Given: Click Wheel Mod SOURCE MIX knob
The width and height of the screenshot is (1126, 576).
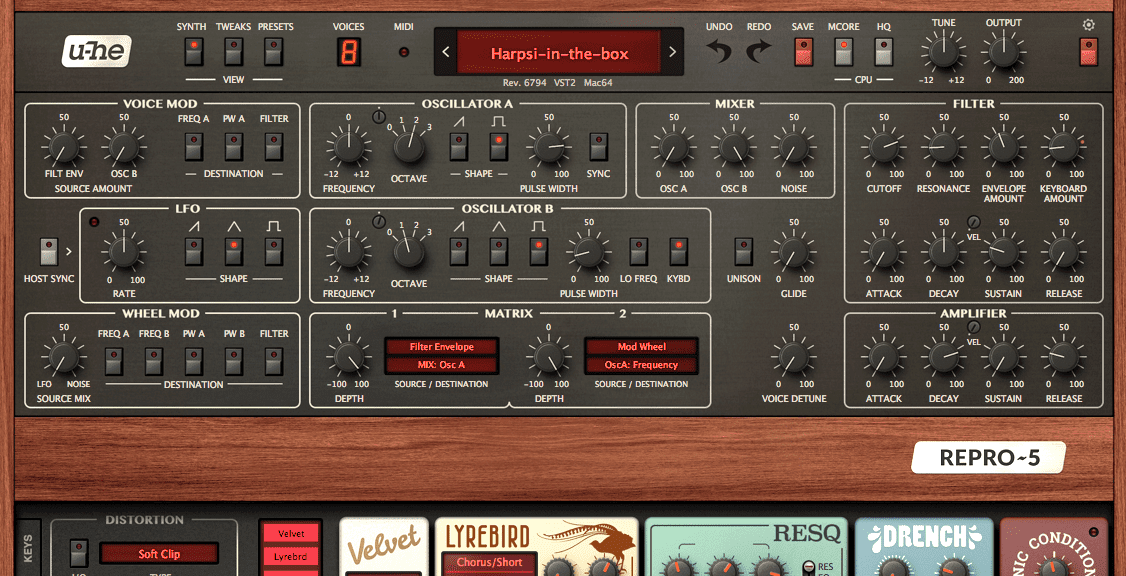Looking at the screenshot, I should (x=63, y=357).
